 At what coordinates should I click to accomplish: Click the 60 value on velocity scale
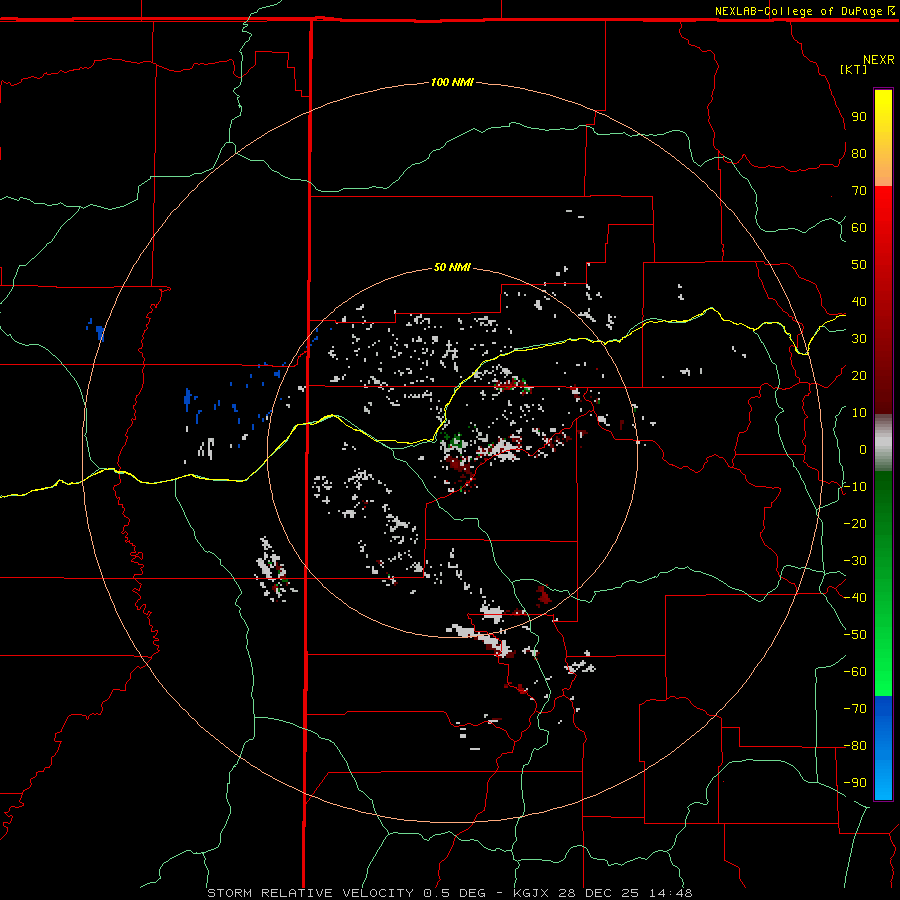[859, 227]
